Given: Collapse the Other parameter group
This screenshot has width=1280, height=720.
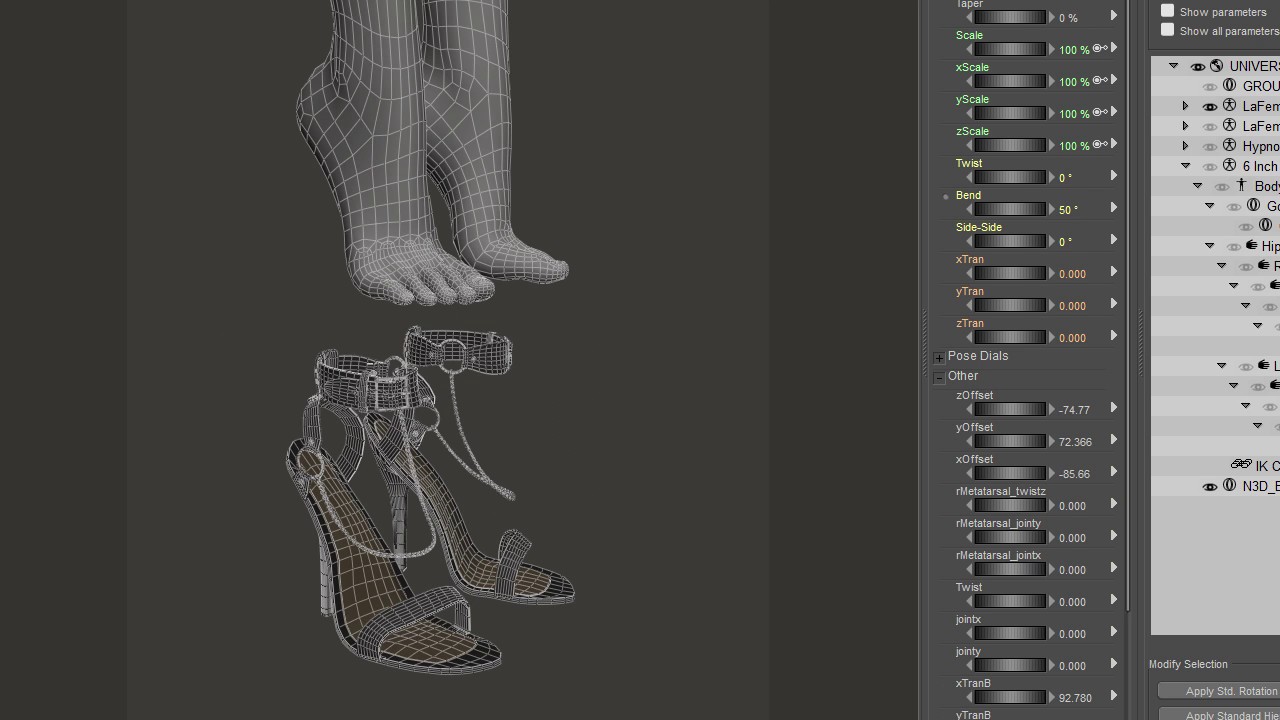Looking at the screenshot, I should 939,377.
